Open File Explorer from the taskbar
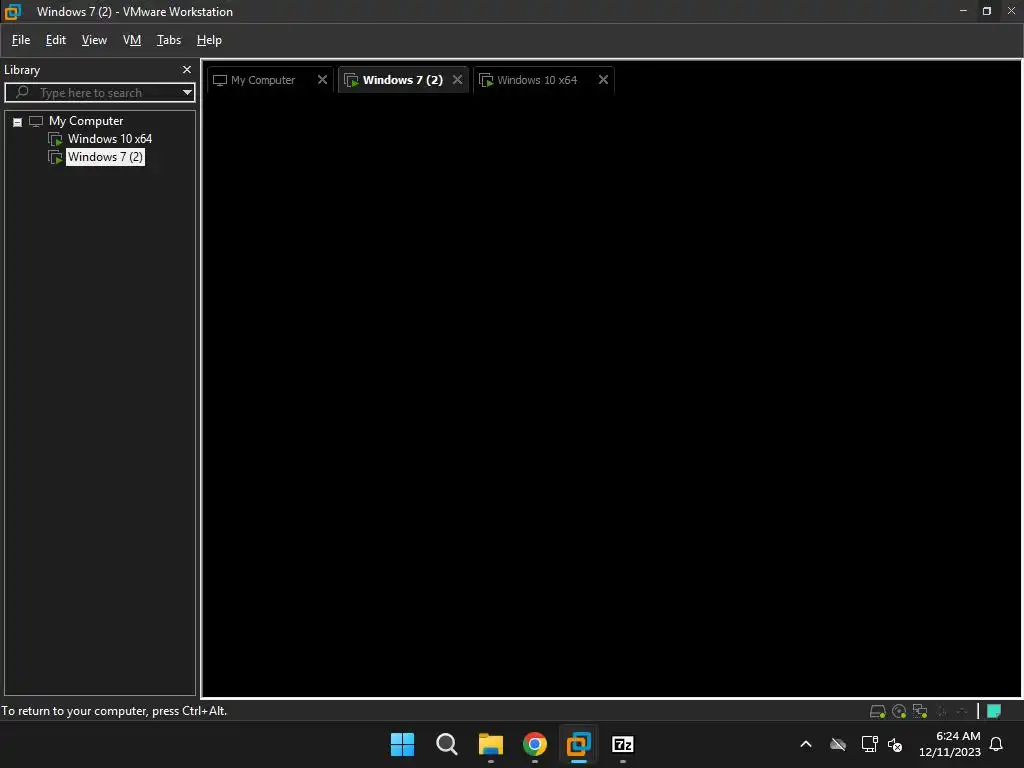The image size is (1024, 768). point(490,744)
